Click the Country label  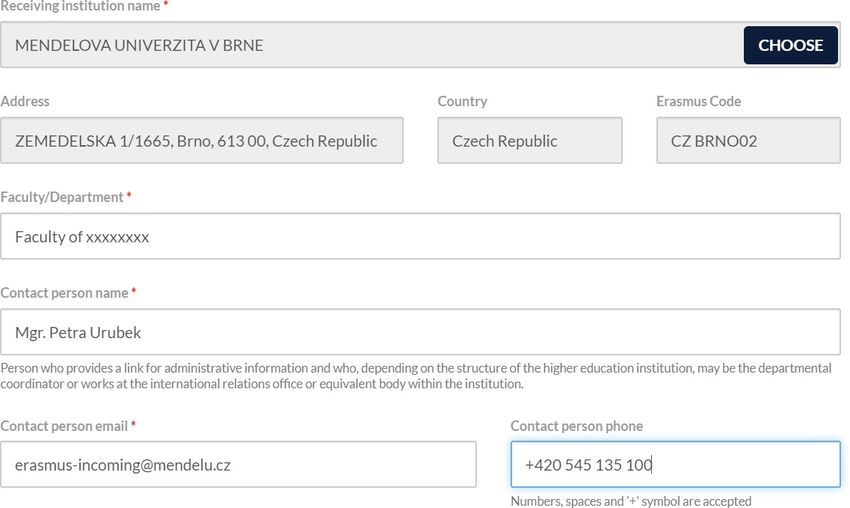tap(462, 101)
